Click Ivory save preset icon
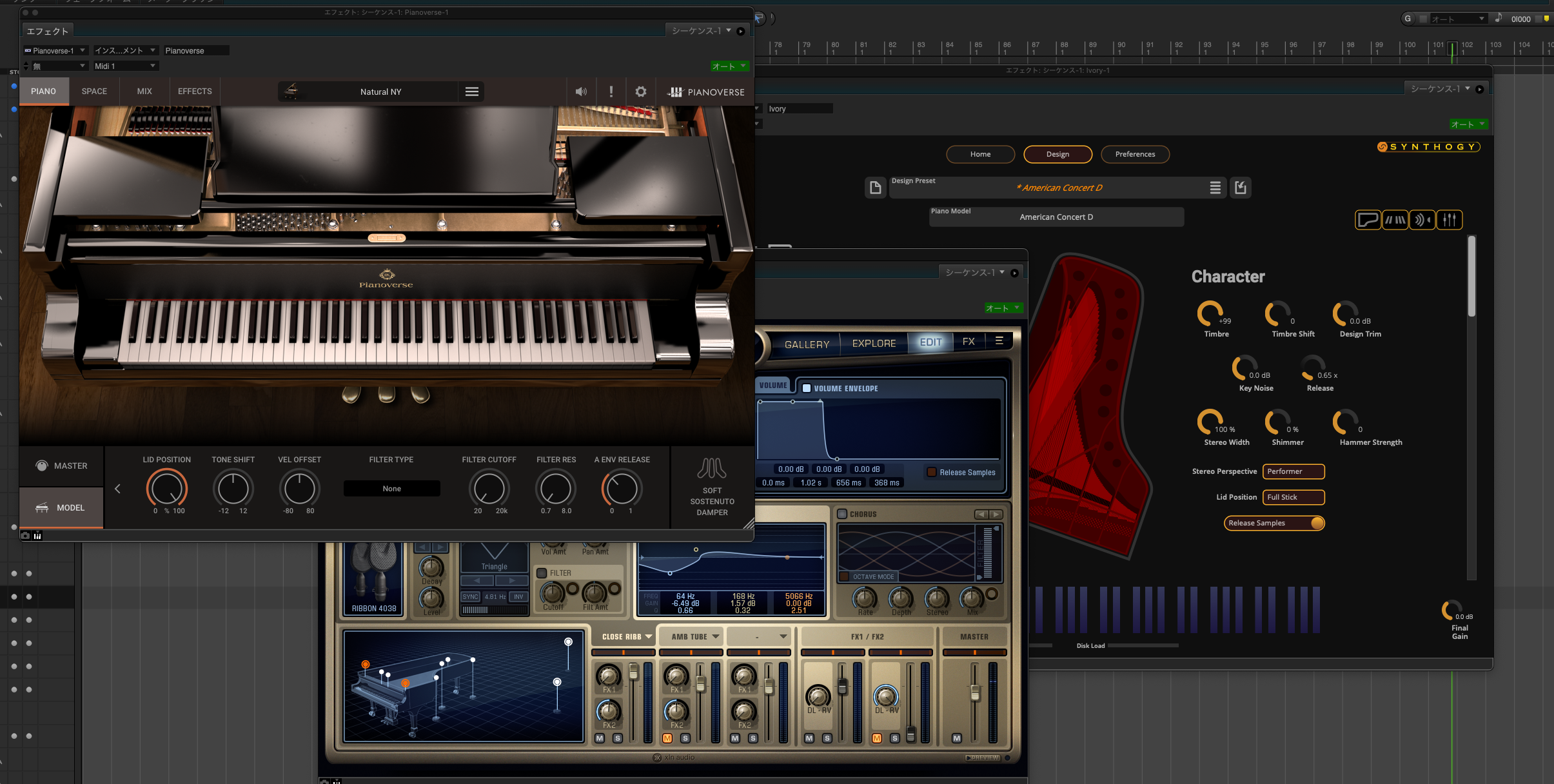Screen dimensions: 1554x784 [1240, 188]
